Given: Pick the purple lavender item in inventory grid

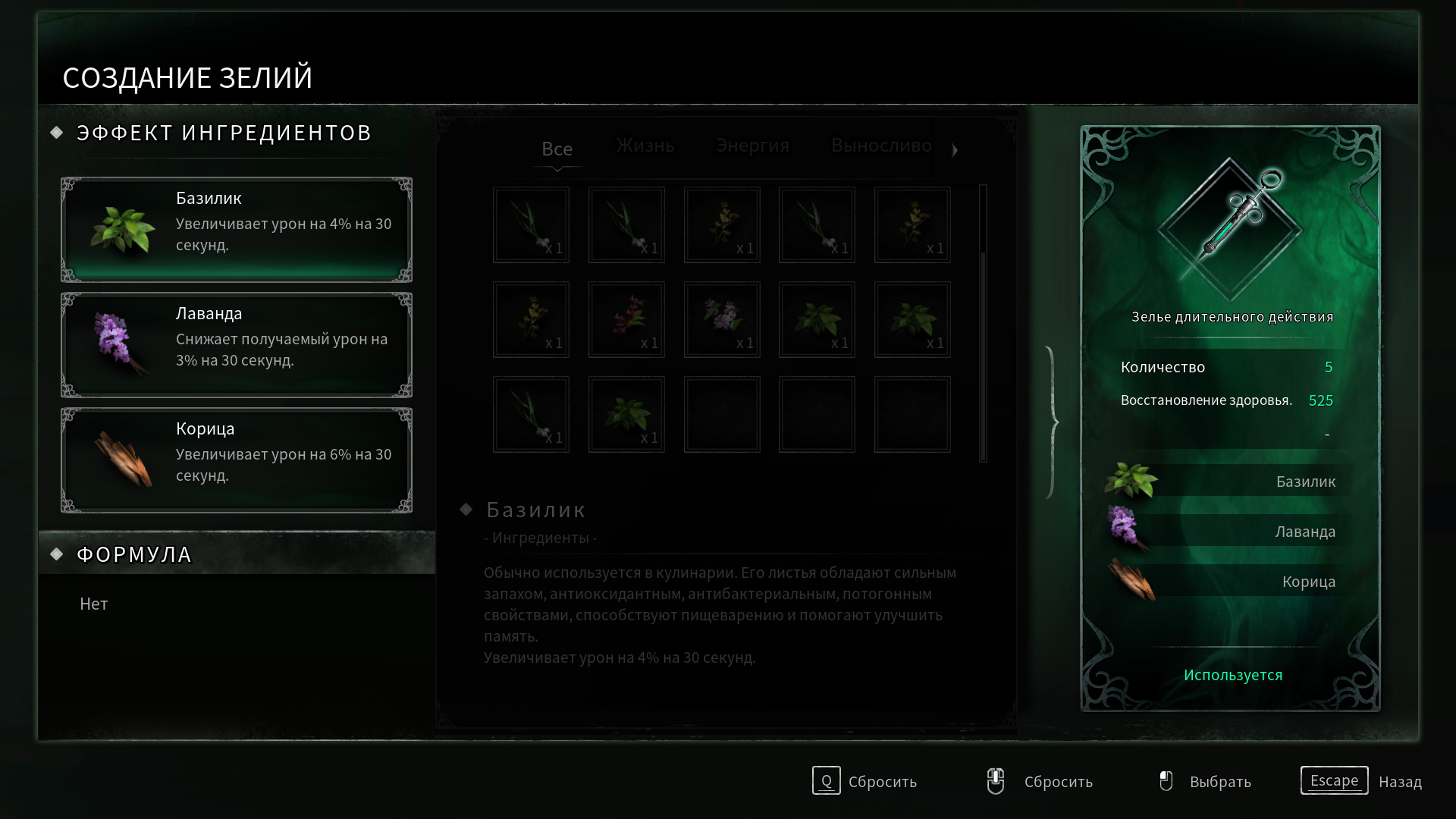Looking at the screenshot, I should coord(722,319).
